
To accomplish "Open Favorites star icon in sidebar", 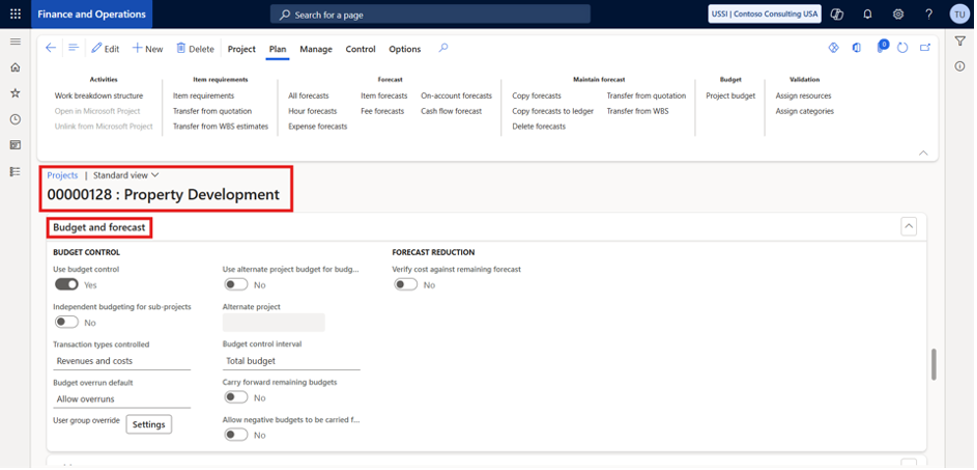I will tap(15, 93).
